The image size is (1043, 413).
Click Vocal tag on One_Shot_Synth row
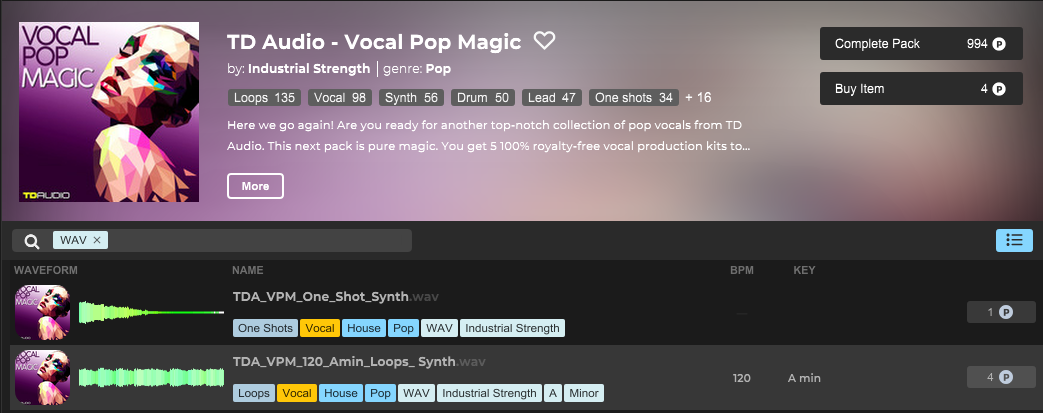320,328
